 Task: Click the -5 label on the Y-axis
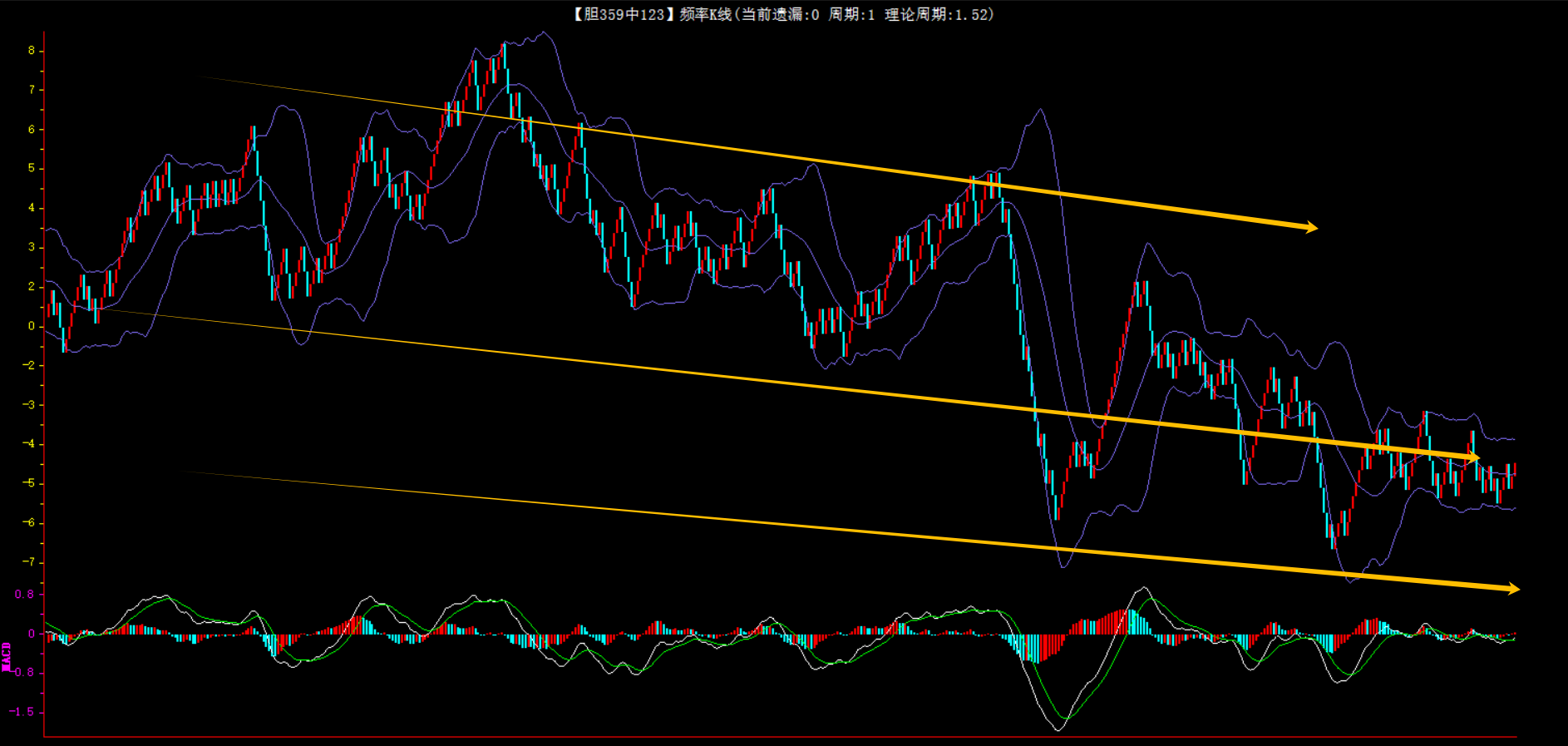click(x=29, y=483)
